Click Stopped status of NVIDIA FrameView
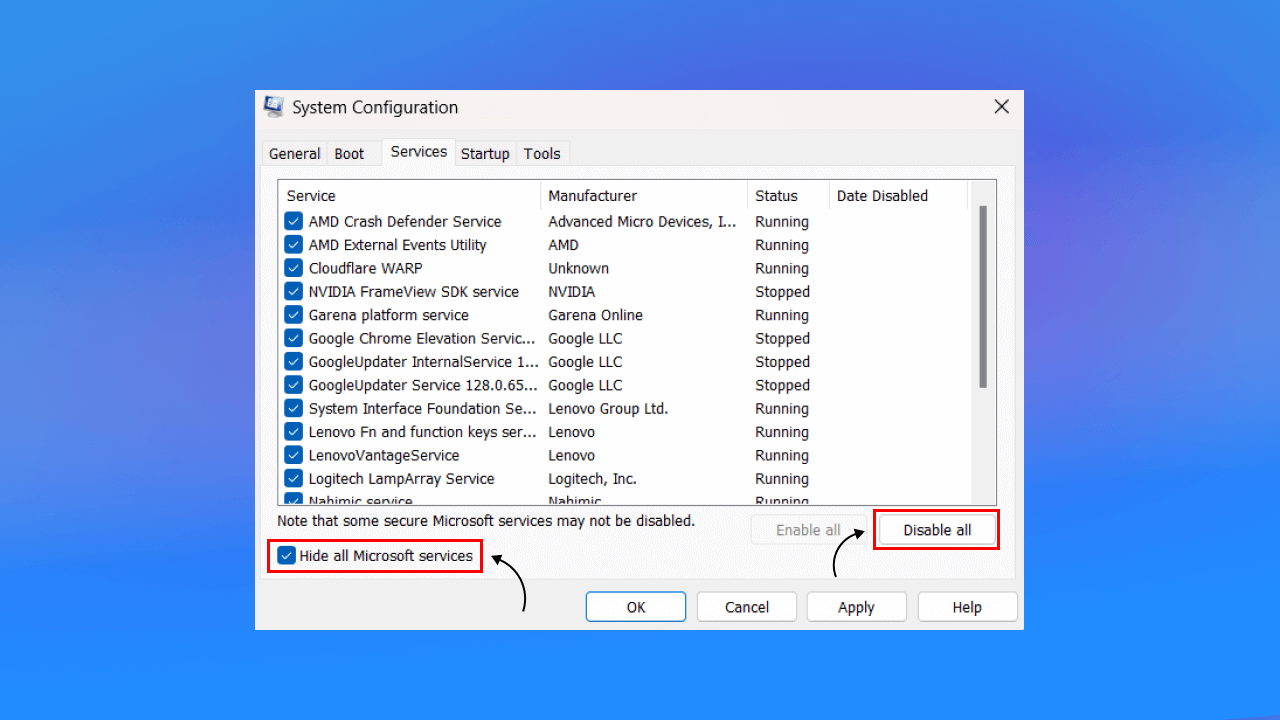 pyautogui.click(x=782, y=292)
